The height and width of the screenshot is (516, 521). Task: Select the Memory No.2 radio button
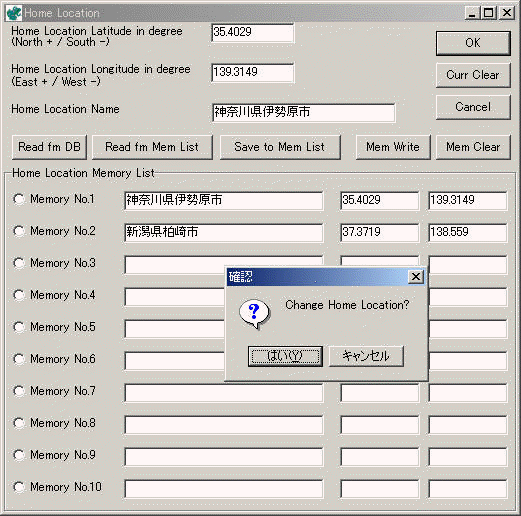click(19, 231)
